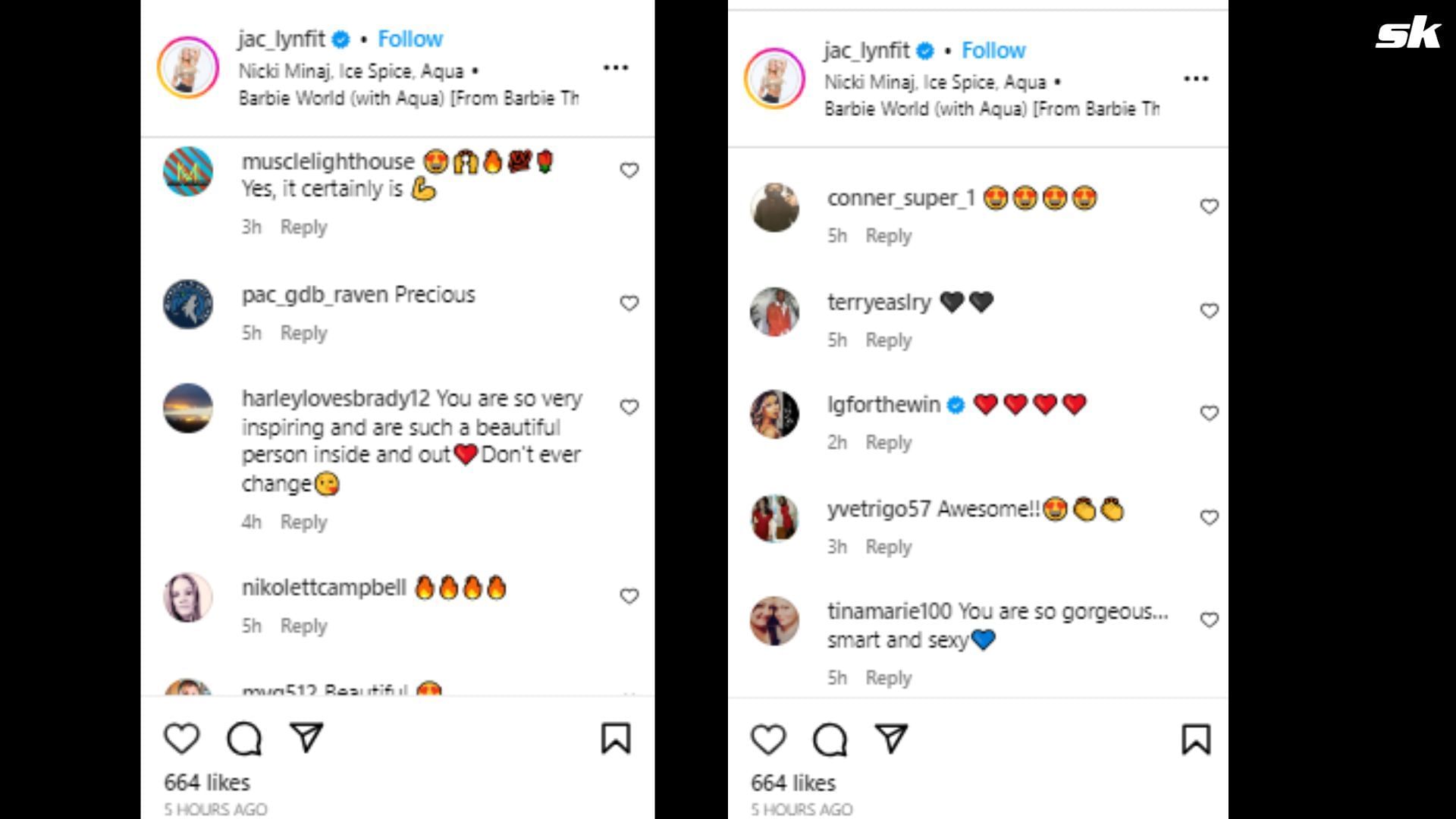Viewport: 1456px width, 819px height.
Task: Open three-dot options on right post
Action: [x=1196, y=79]
